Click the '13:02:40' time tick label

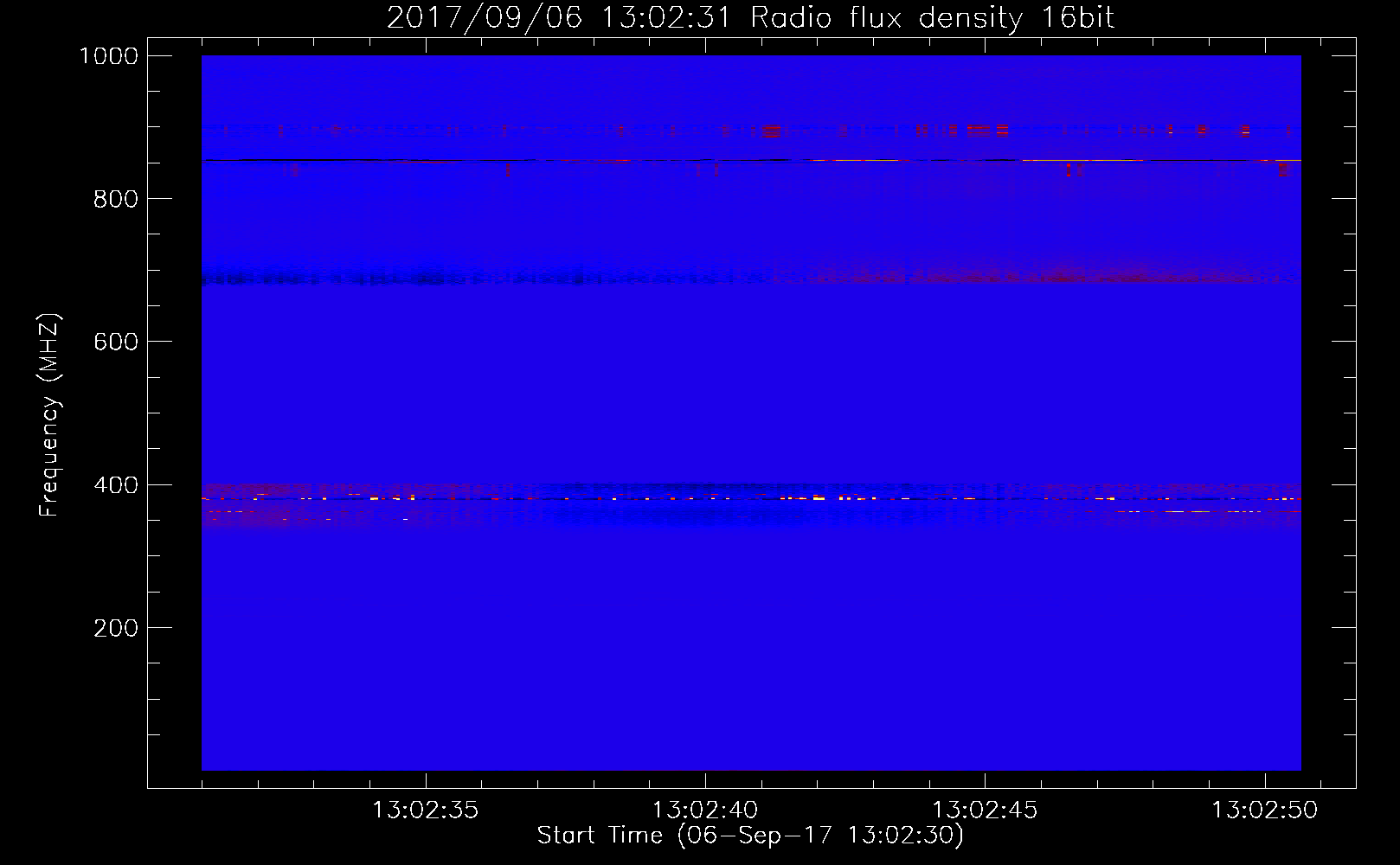(x=704, y=811)
